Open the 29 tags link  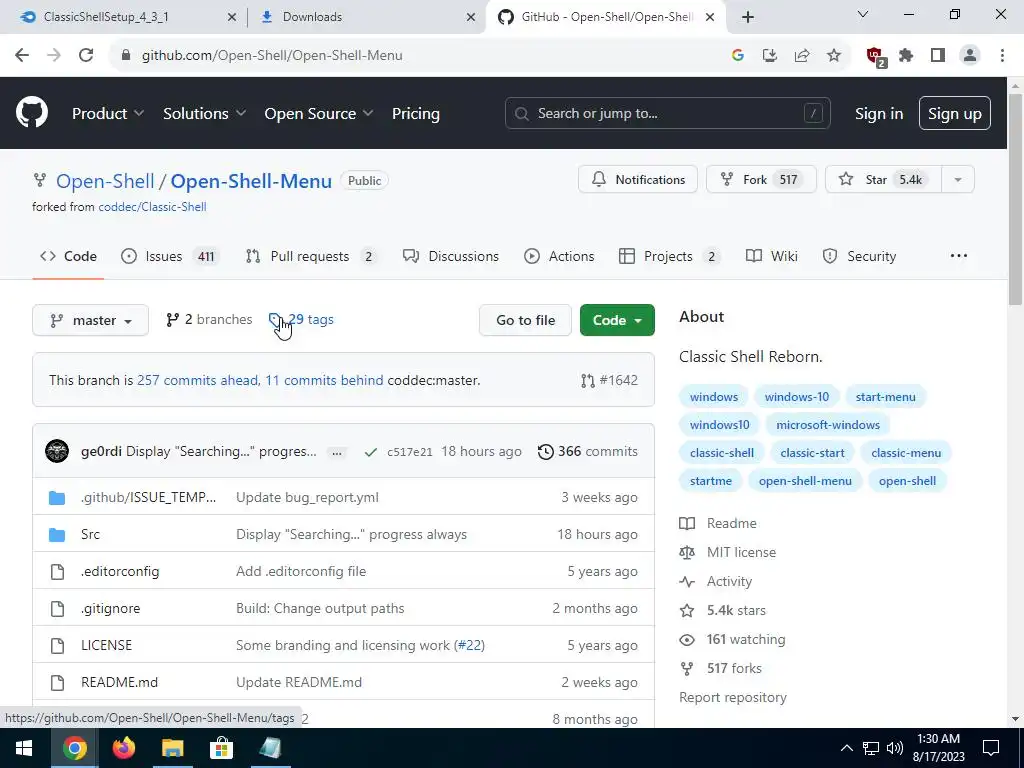[x=301, y=319]
